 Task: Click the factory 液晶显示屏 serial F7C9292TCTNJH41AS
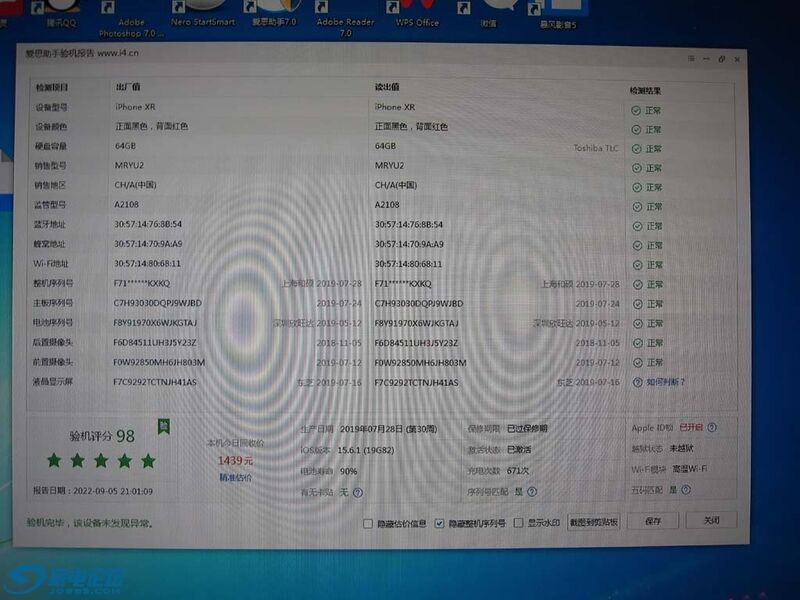[x=155, y=382]
